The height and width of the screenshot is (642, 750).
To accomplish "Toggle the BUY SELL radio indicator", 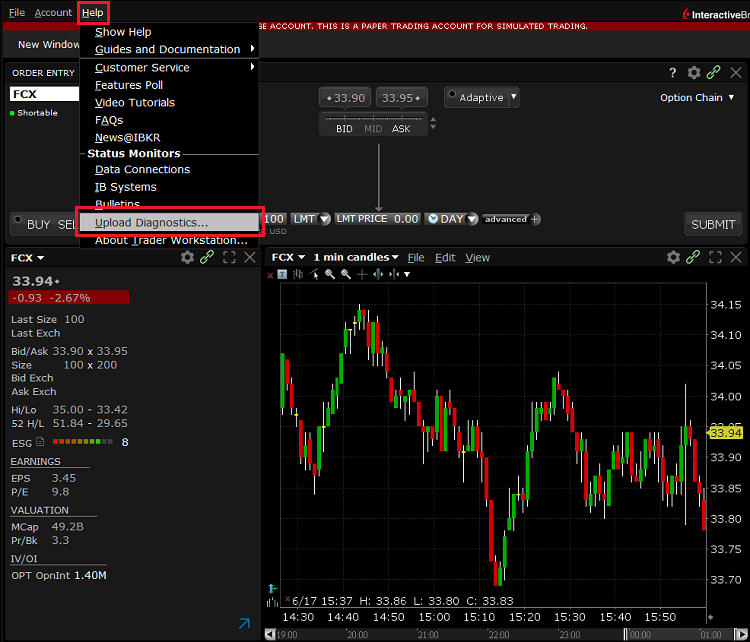I will tap(18, 220).
